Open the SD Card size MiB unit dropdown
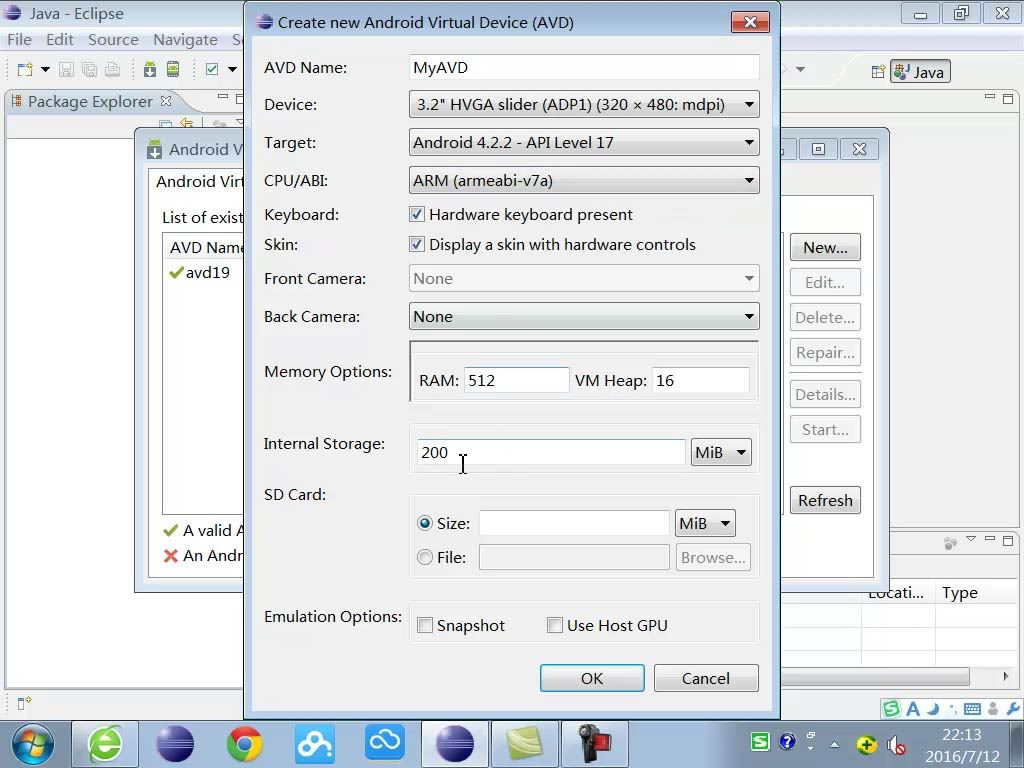This screenshot has height=768, width=1024. [705, 523]
